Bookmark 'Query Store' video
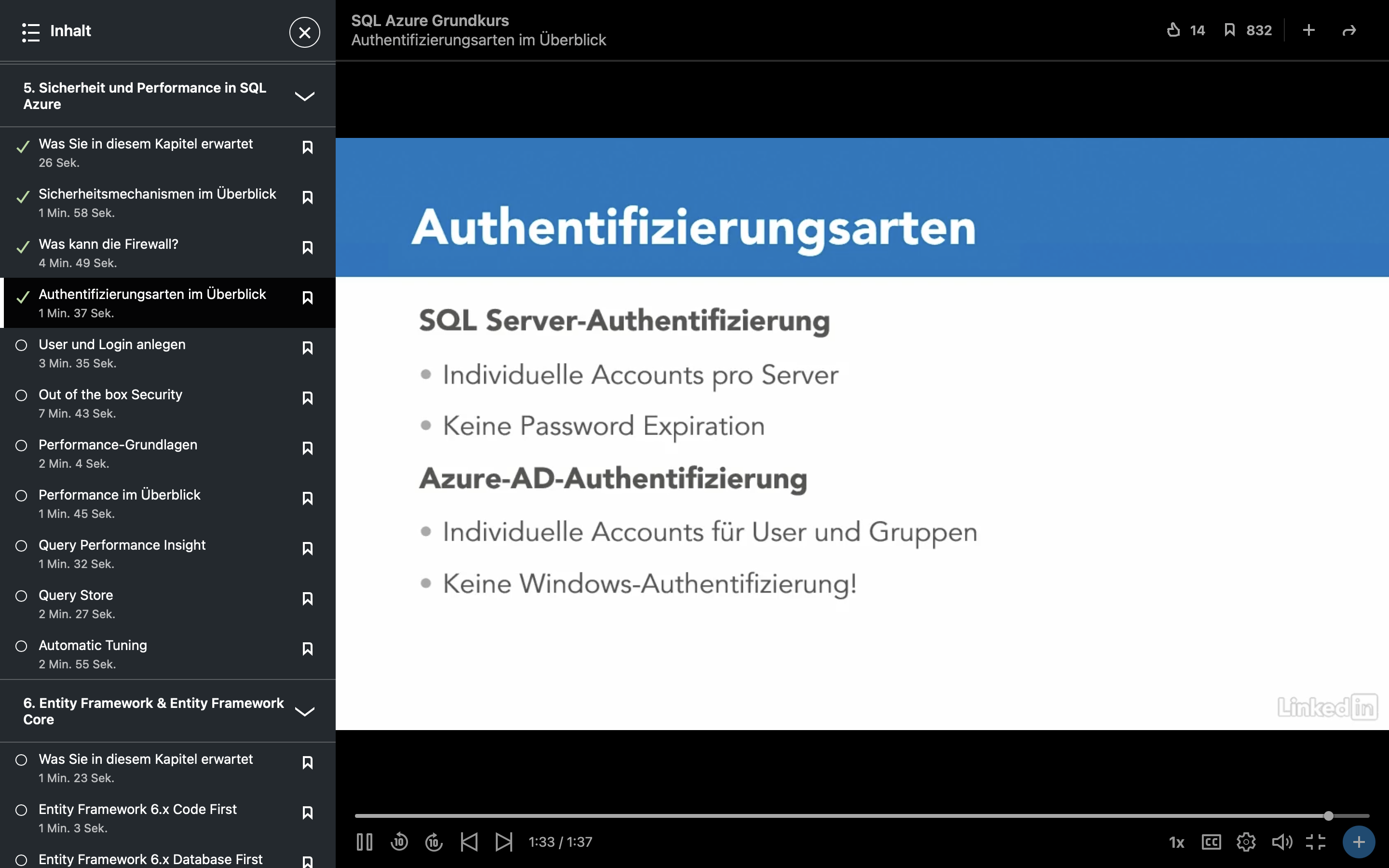Viewport: 1389px width, 868px height. [x=308, y=599]
